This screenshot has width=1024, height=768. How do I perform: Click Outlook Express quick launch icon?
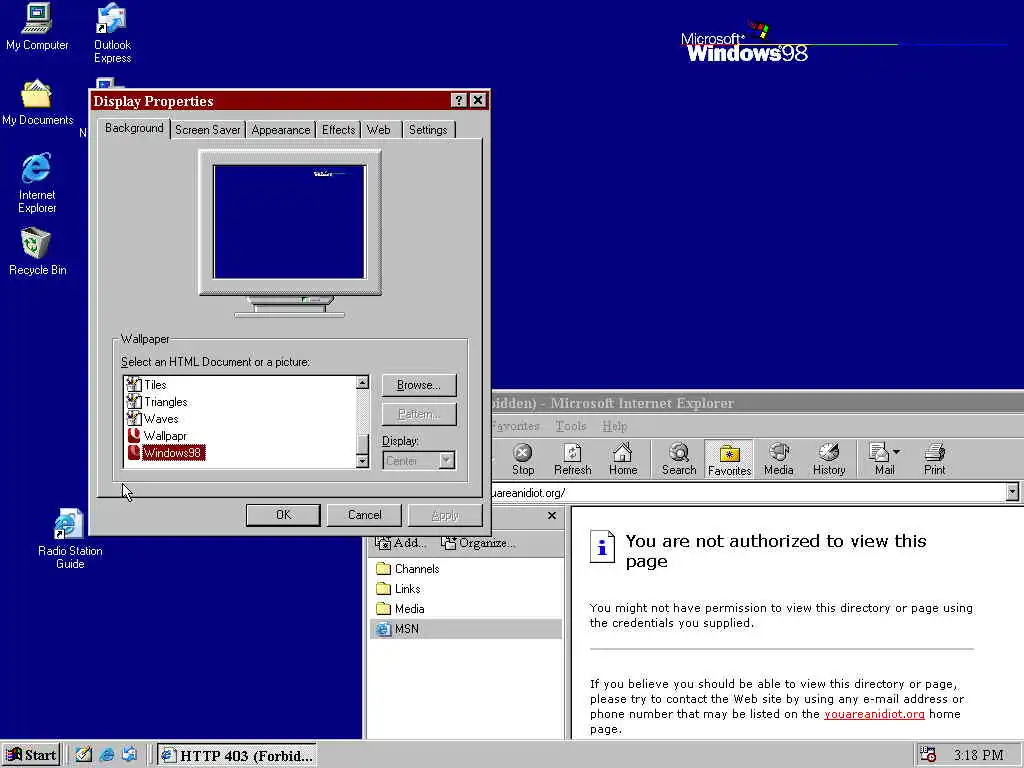[129, 754]
